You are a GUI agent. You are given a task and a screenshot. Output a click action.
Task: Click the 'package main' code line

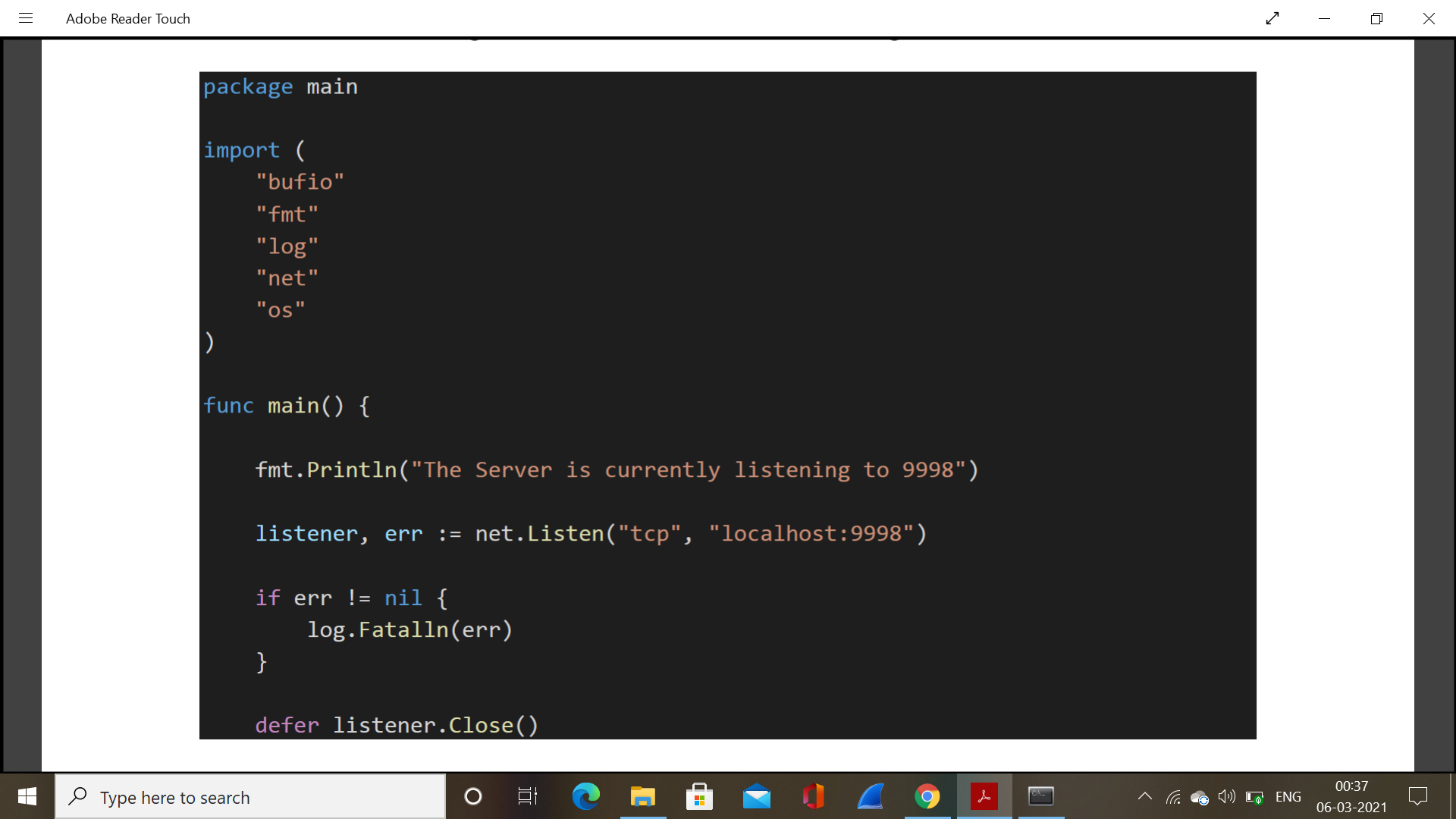[x=281, y=86]
